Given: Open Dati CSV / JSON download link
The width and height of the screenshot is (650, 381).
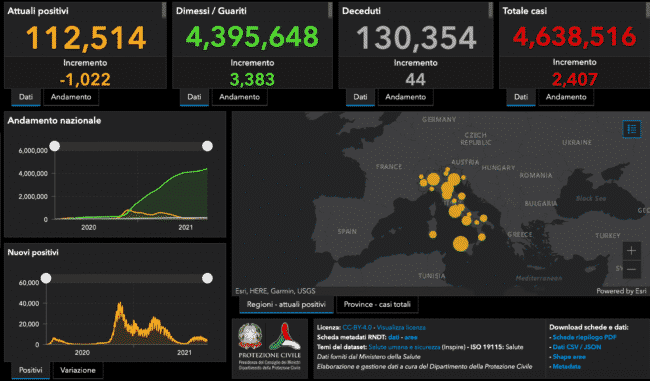Looking at the screenshot, I should tap(577, 347).
